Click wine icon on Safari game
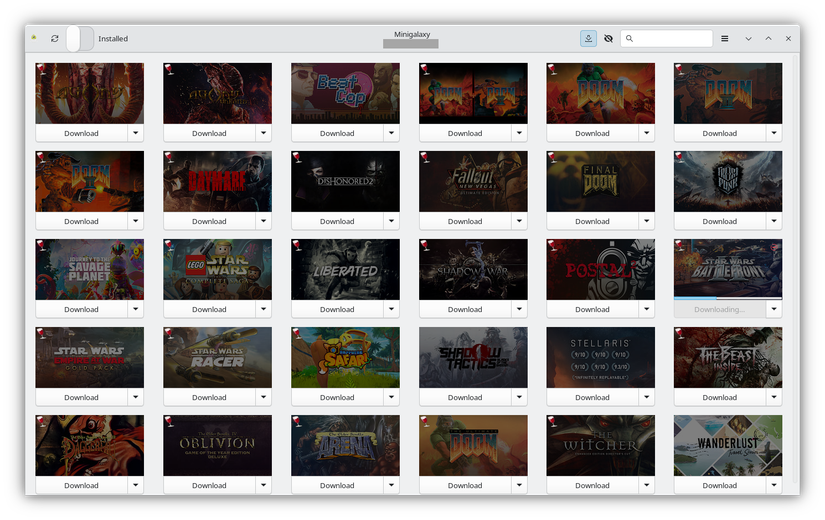Screen dimensions: 825x520 297,333
